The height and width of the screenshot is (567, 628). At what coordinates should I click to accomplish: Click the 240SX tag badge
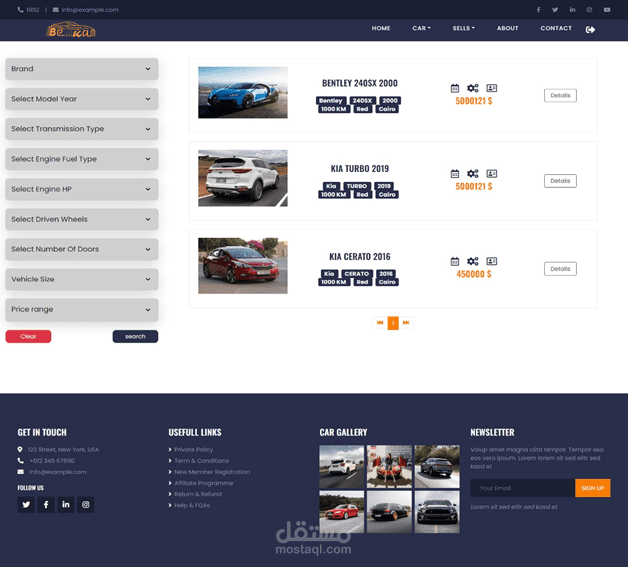pos(362,101)
